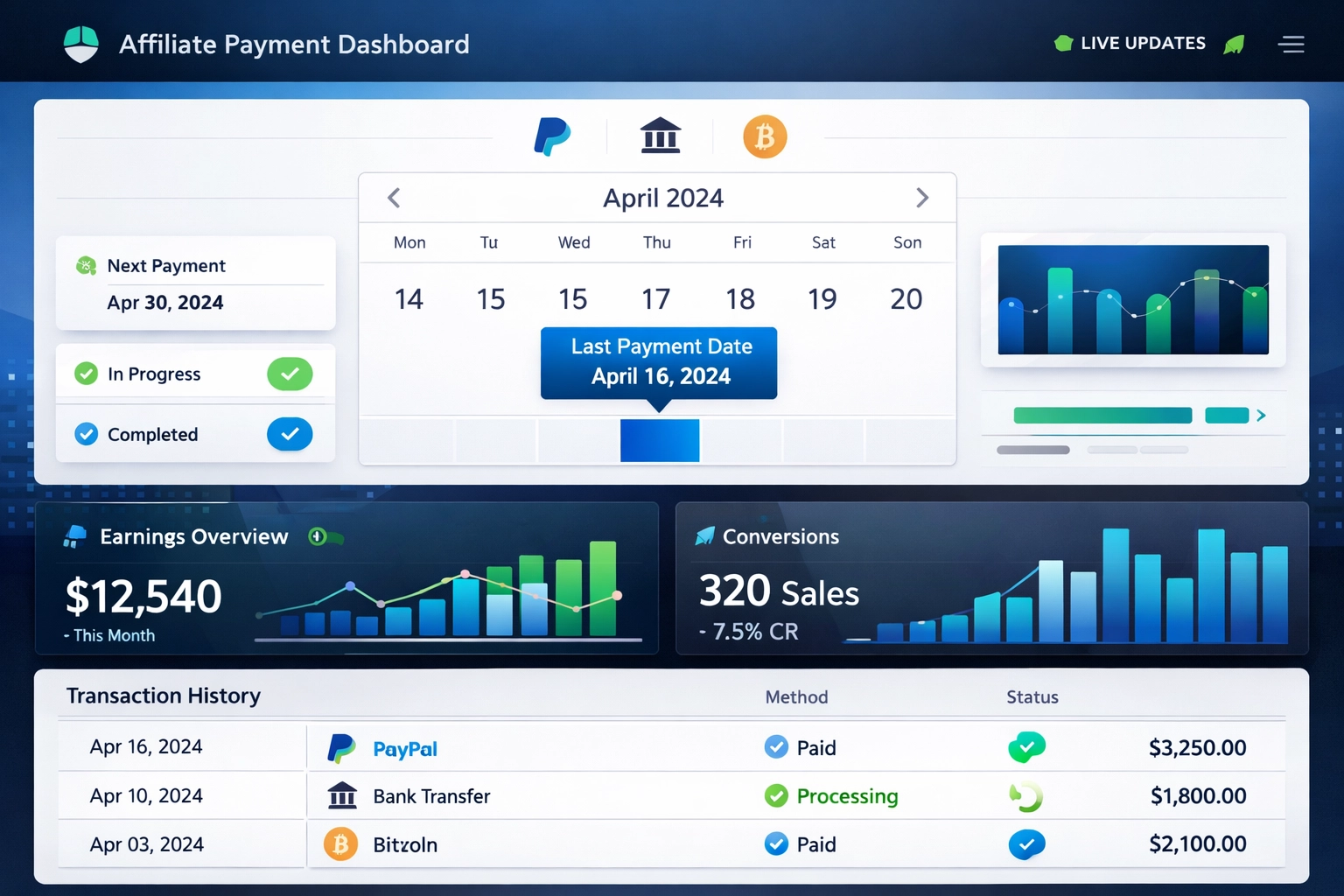The height and width of the screenshot is (896, 1344).
Task: Click the green checkmark for the Processing status
Action: (x=776, y=796)
